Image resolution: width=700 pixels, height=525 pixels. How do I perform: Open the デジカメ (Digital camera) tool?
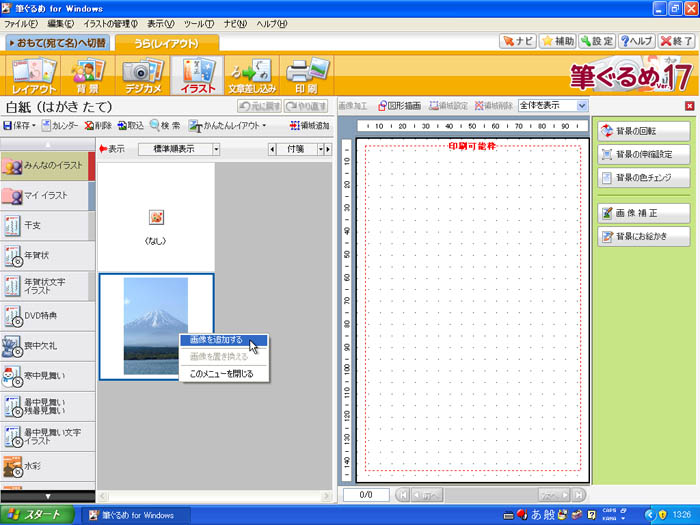142,75
